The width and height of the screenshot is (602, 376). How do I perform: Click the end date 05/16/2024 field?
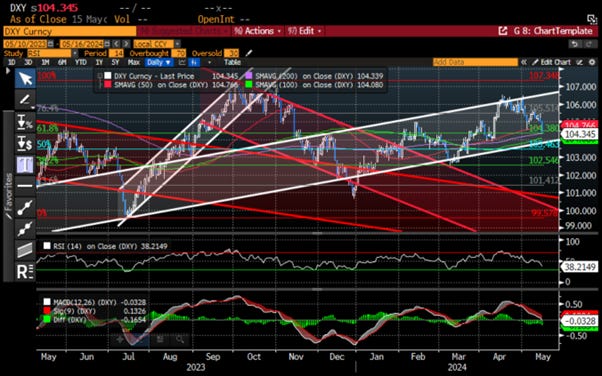point(82,44)
